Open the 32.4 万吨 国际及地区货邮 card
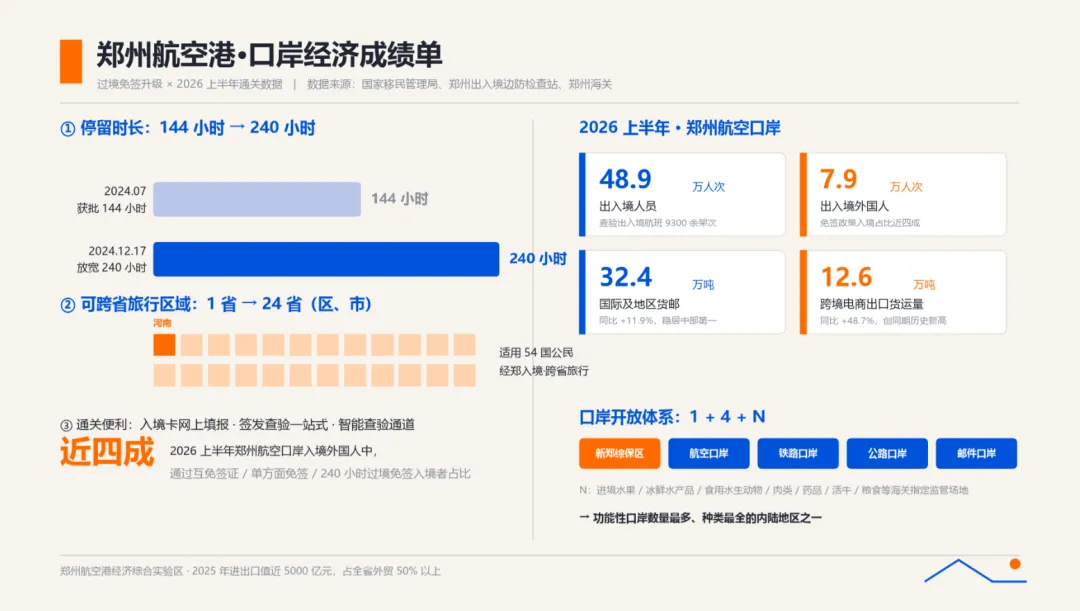Viewport: 1080px width, 611px height. coord(682,292)
